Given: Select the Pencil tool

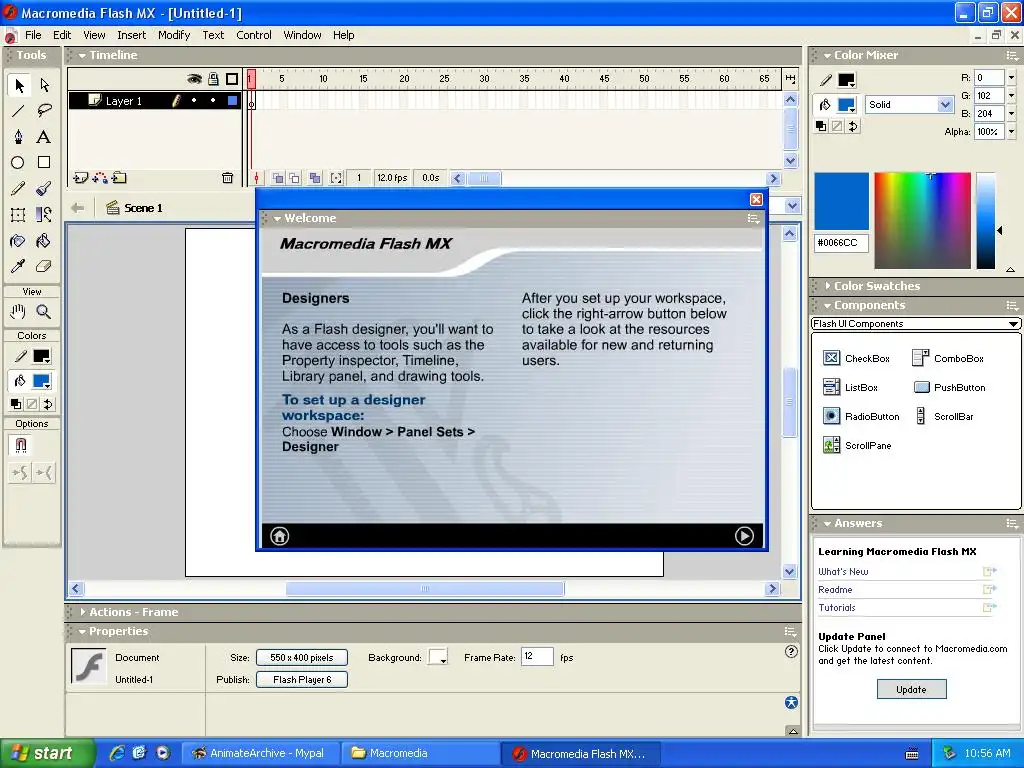Looking at the screenshot, I should pyautogui.click(x=18, y=189).
